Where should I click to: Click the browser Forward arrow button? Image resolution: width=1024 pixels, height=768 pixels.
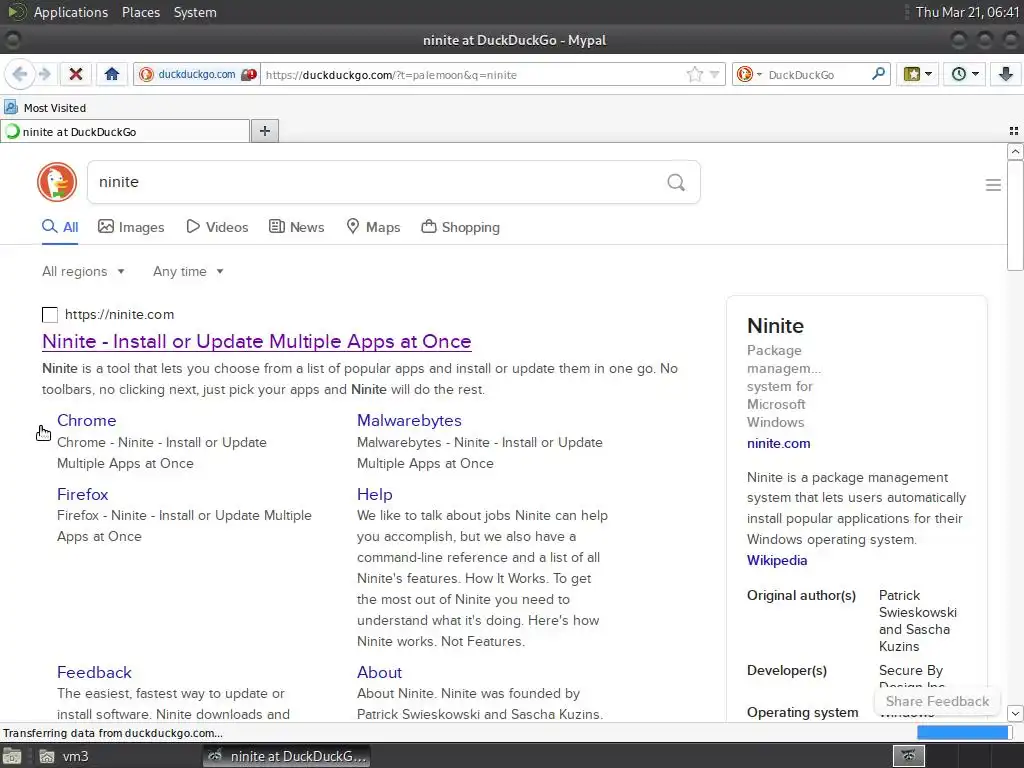(x=44, y=74)
